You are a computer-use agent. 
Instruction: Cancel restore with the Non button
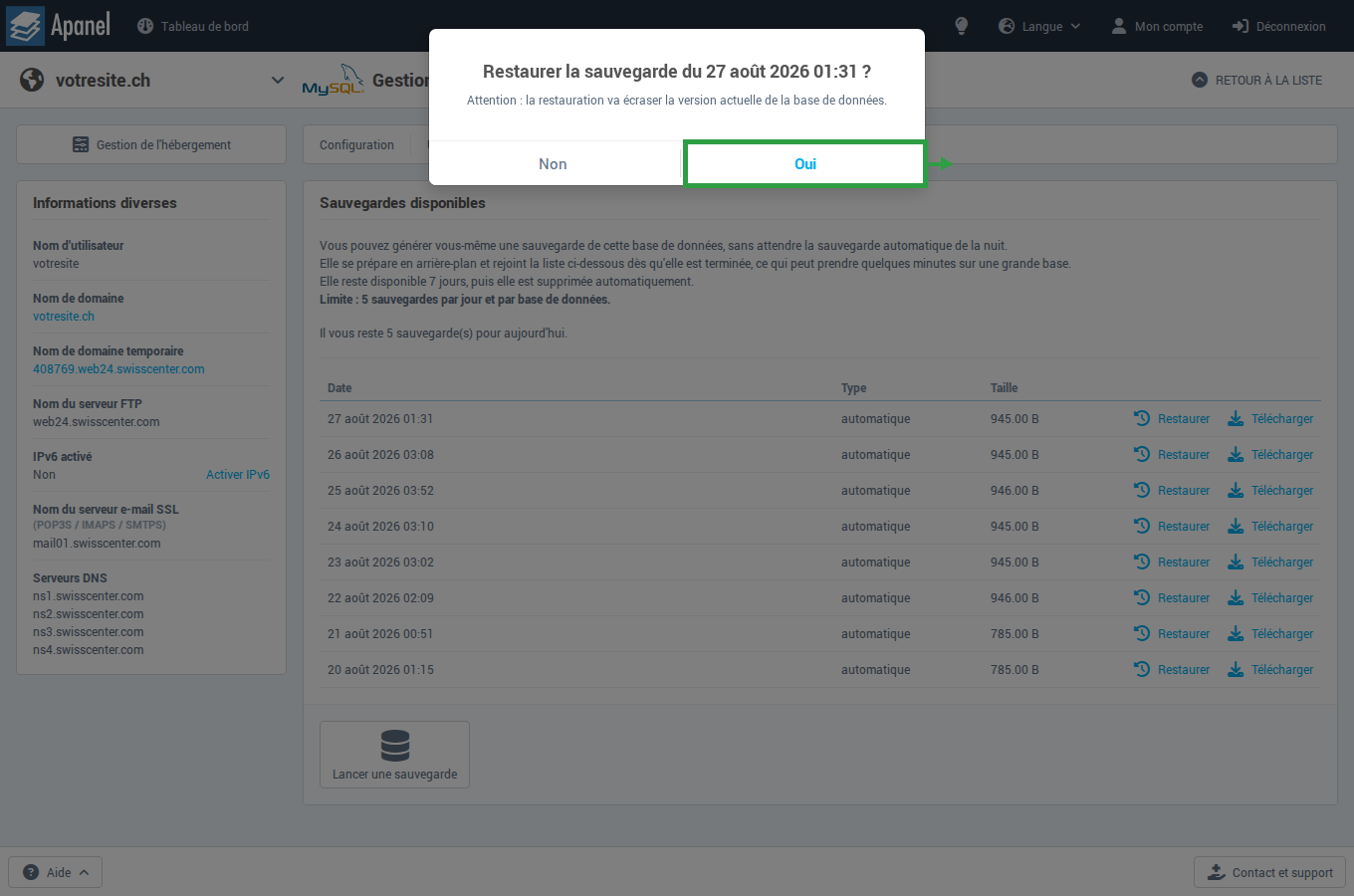pyautogui.click(x=554, y=164)
